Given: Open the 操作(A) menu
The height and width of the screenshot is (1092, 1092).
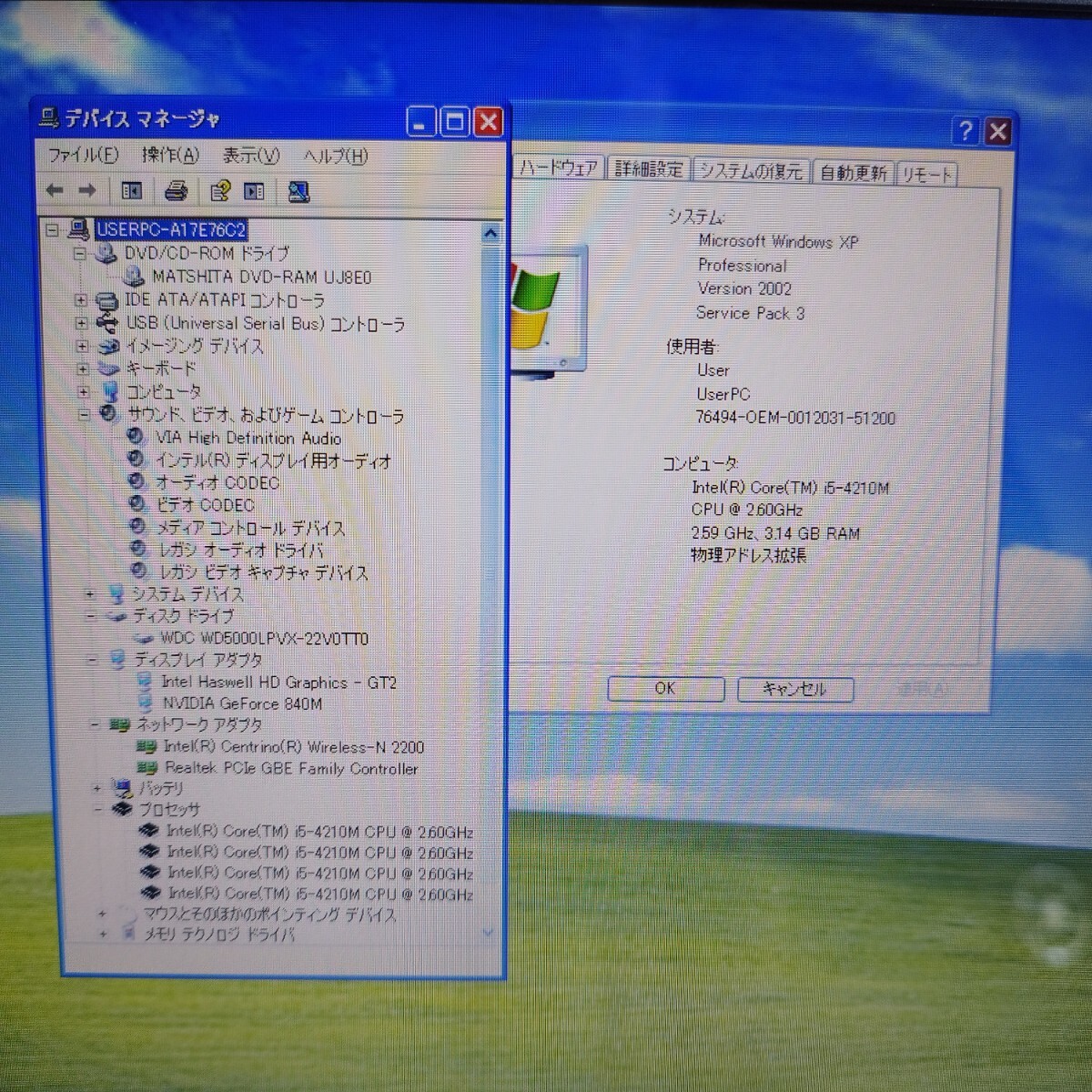Looking at the screenshot, I should click(170, 156).
